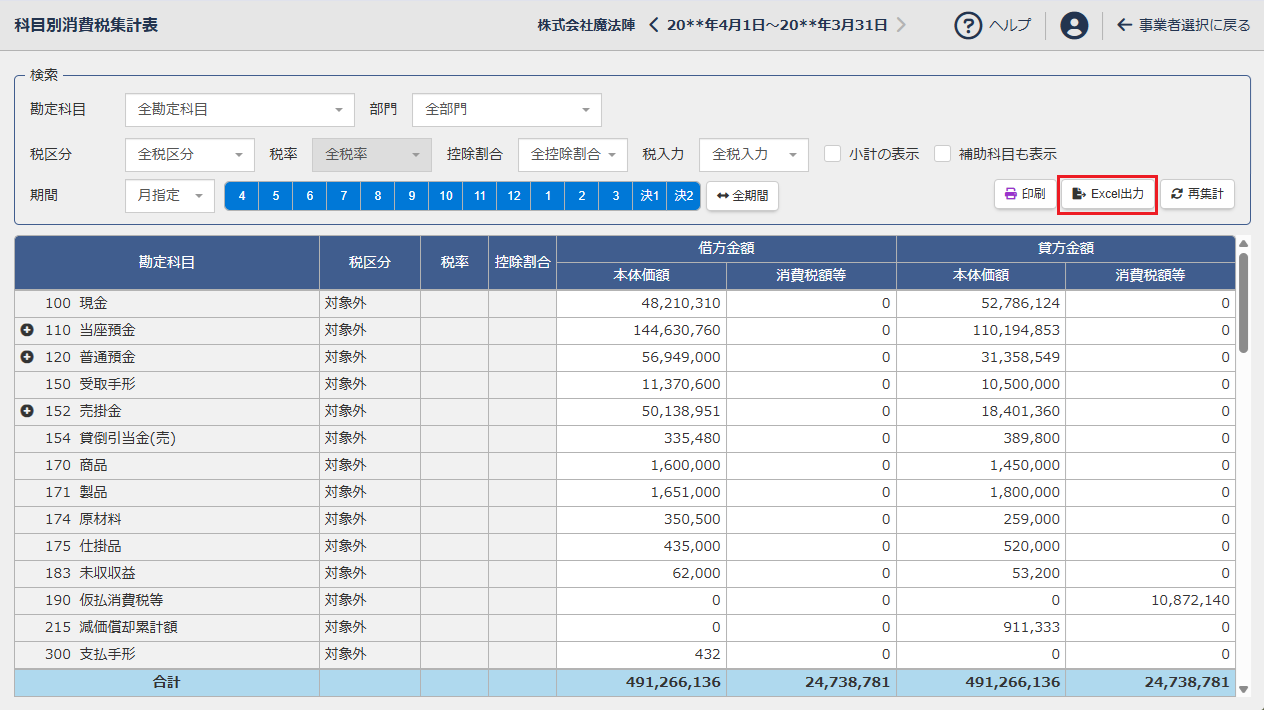The image size is (1264, 710).
Task: Click the 合計 24,738,781 debit tax total
Action: click(x=811, y=682)
